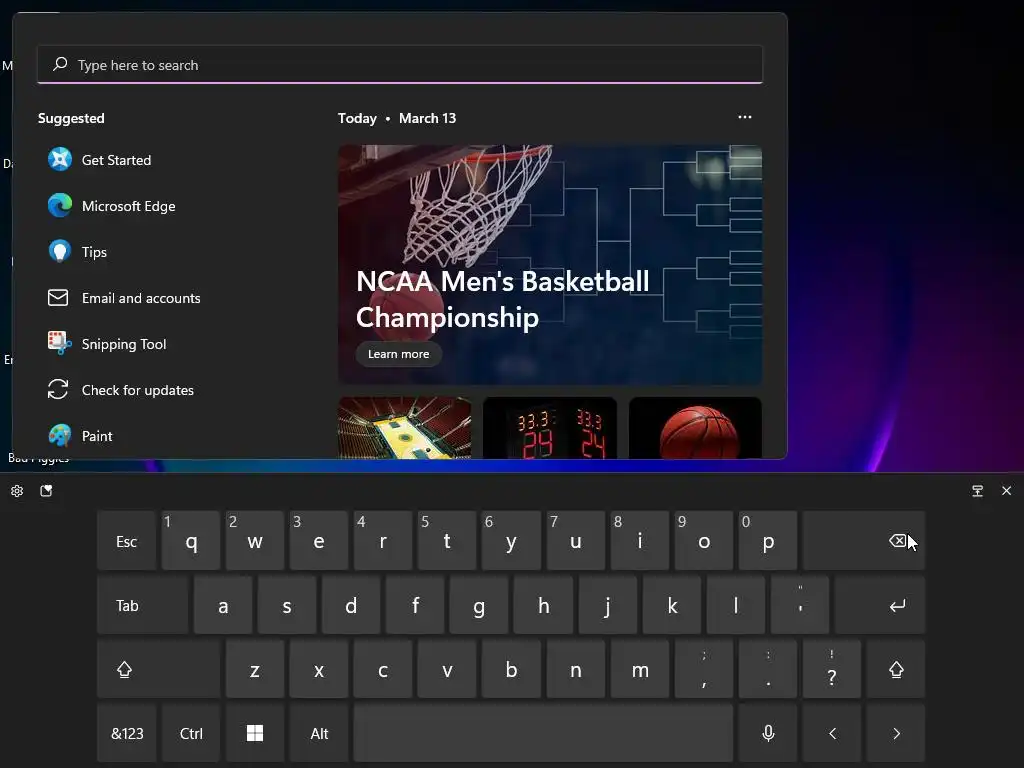Click in Type here to search field
This screenshot has height=768, width=1024.
click(x=400, y=64)
